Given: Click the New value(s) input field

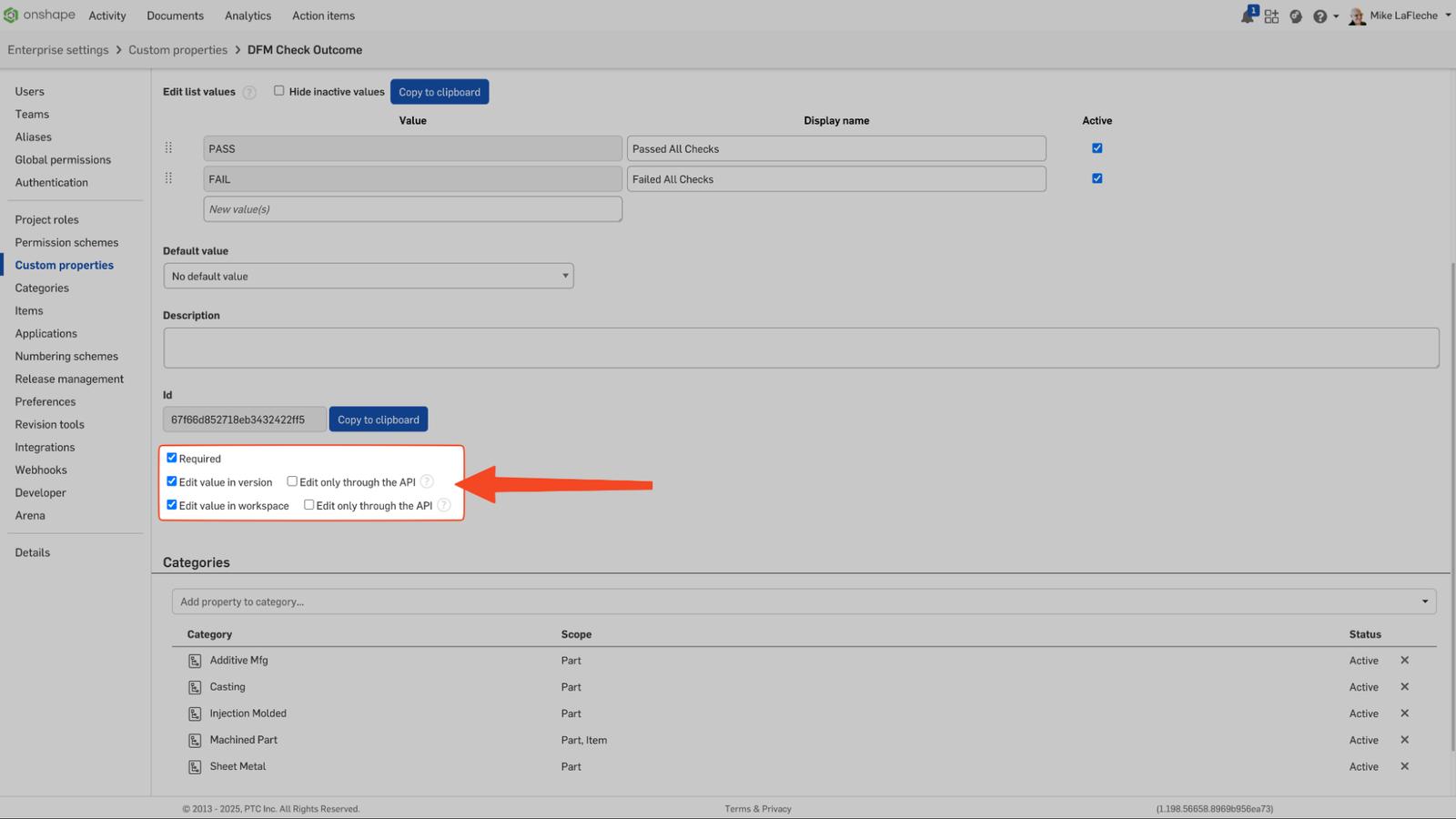Looking at the screenshot, I should (412, 208).
